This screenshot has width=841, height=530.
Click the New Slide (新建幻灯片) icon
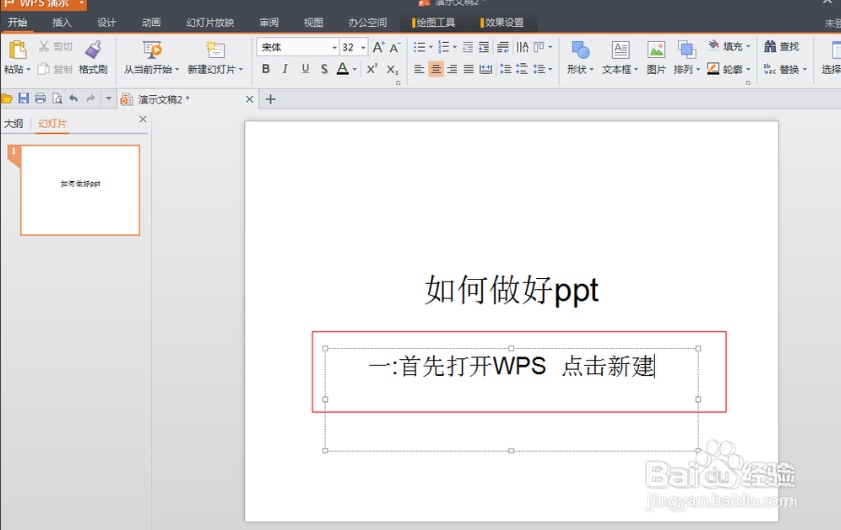point(215,50)
